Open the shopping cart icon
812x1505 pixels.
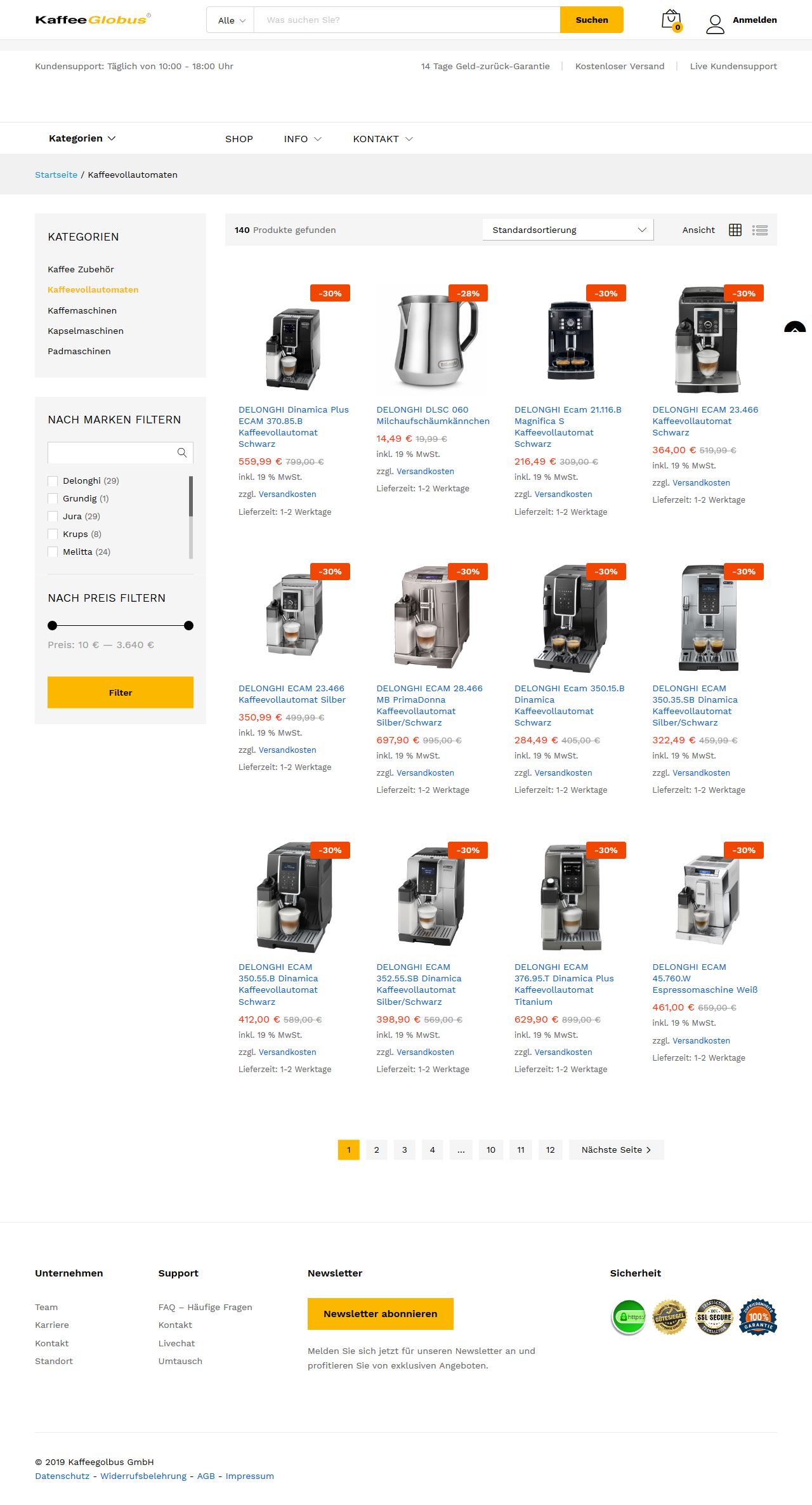pyautogui.click(x=671, y=20)
